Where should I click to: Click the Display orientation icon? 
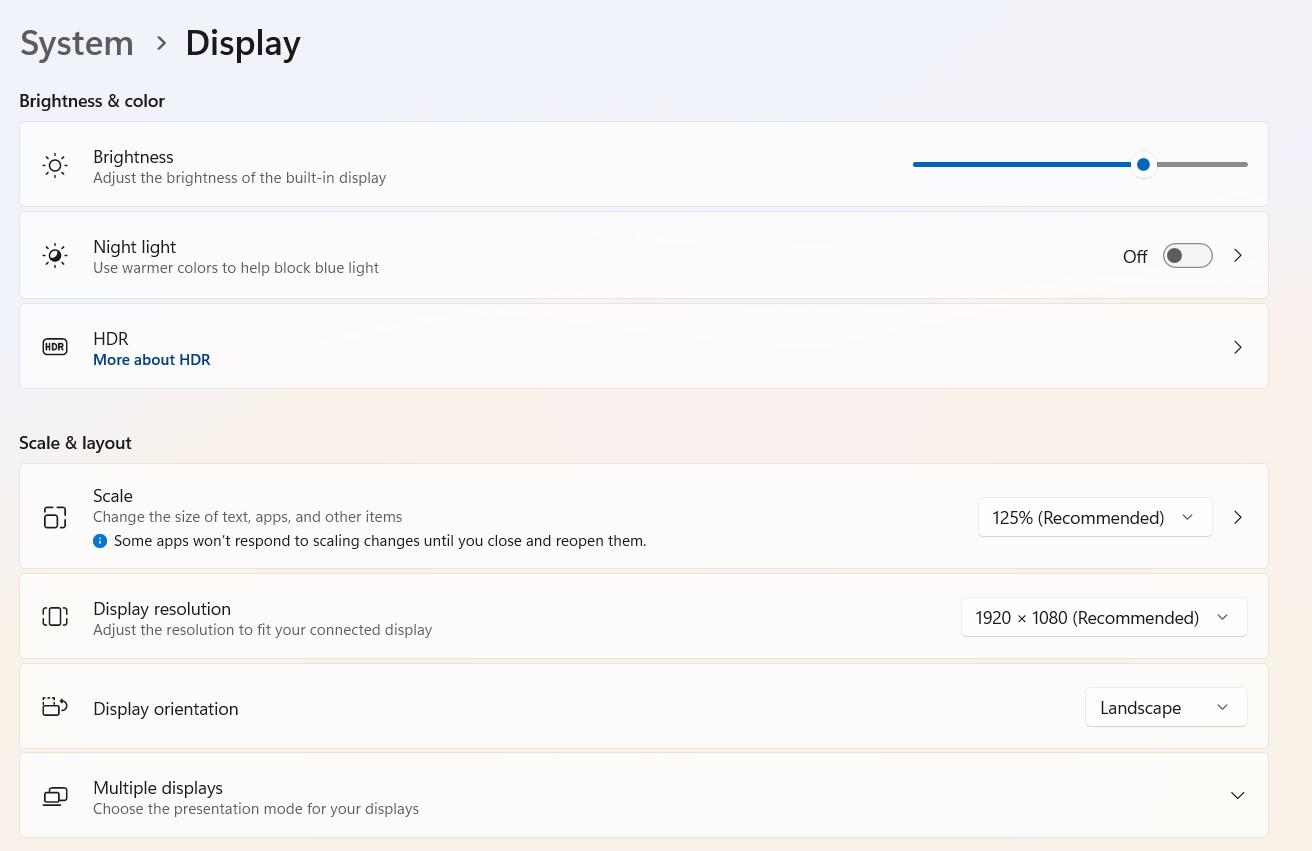(x=55, y=707)
